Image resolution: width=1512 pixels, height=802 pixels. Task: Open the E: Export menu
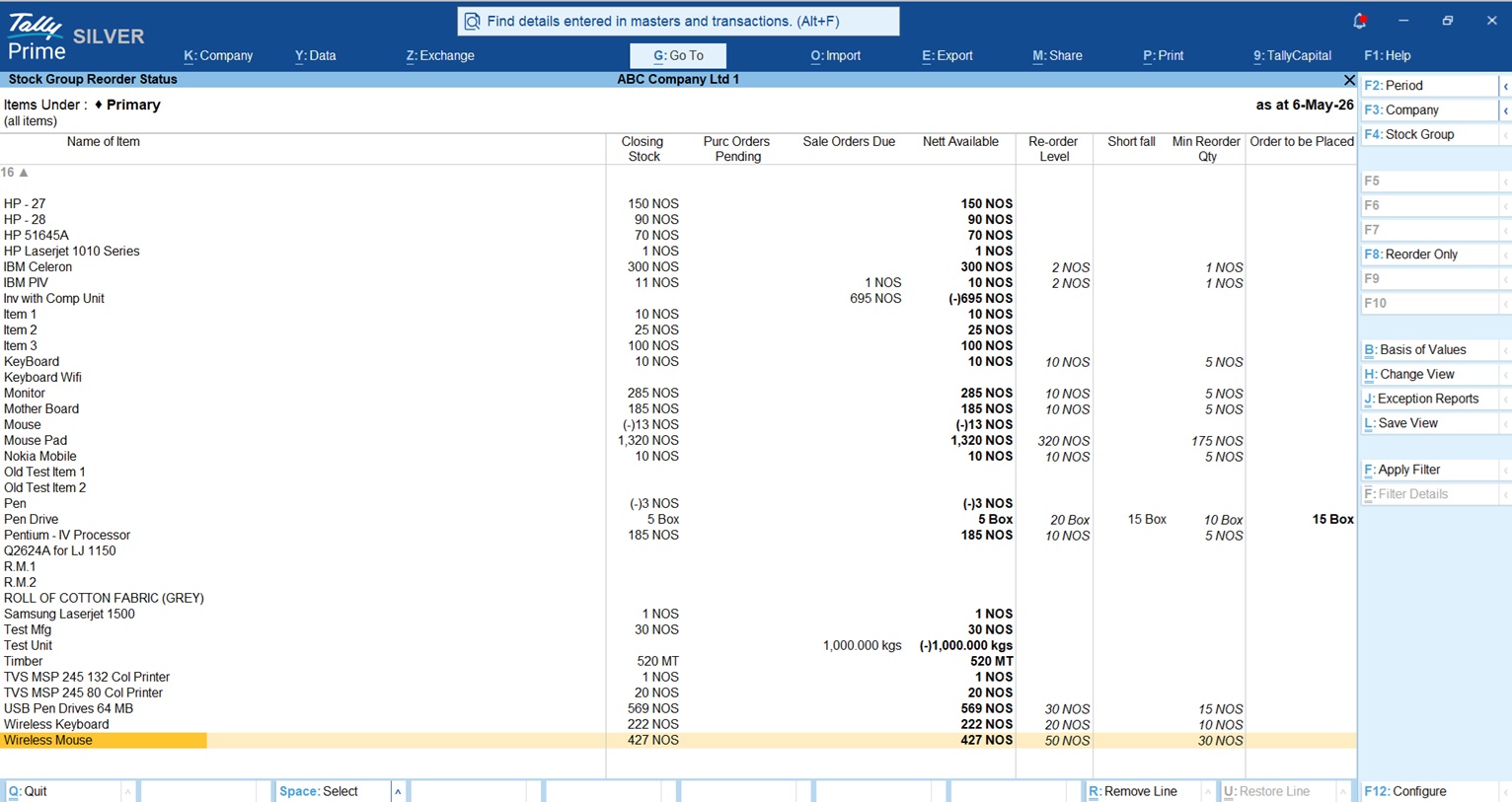tap(947, 56)
